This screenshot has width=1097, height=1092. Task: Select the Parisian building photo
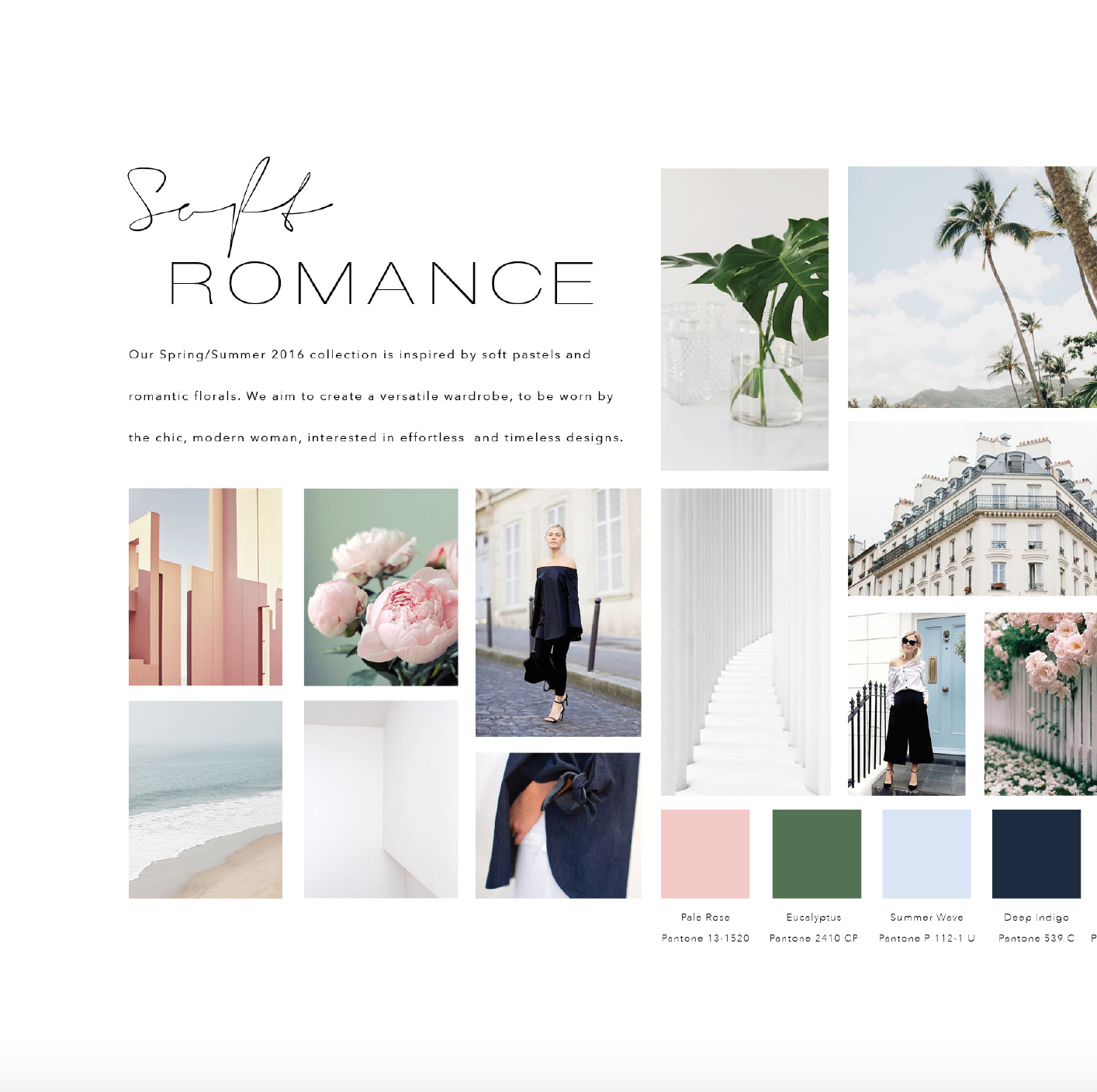click(x=972, y=509)
